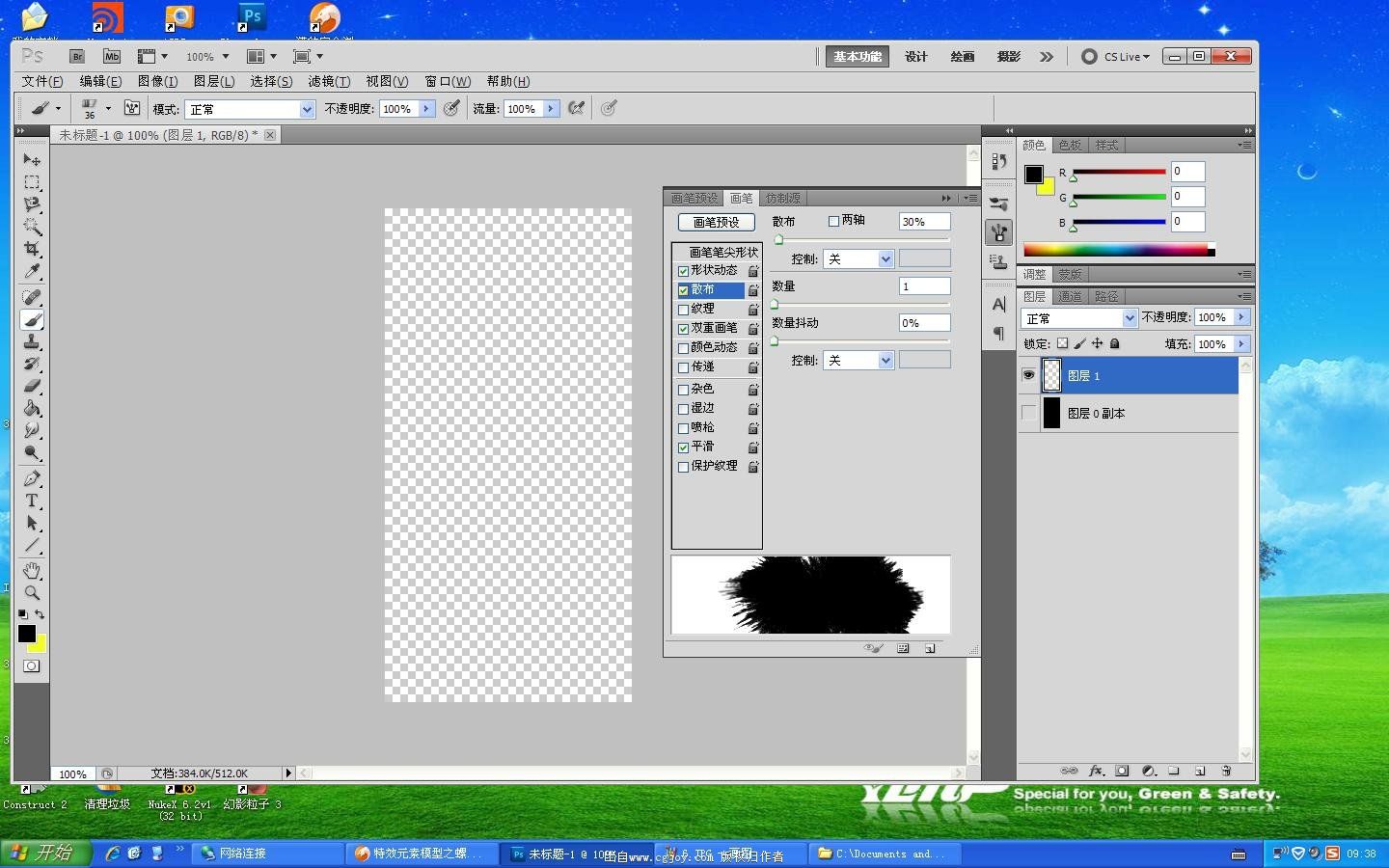The width and height of the screenshot is (1389, 868).
Task: Click the 画笔预设 button
Action: [x=717, y=222]
